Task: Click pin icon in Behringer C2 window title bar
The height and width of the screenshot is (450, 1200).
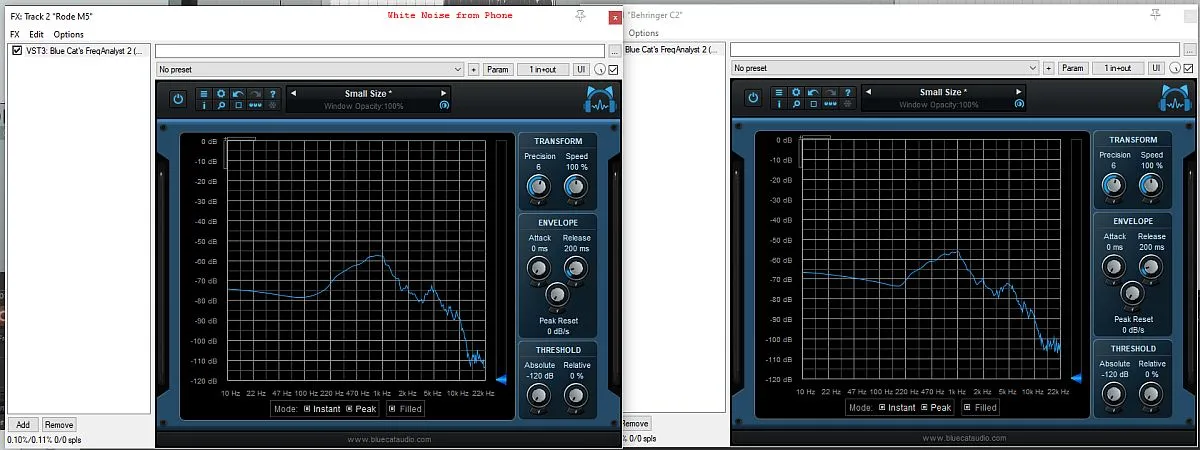Action: coord(1157,15)
